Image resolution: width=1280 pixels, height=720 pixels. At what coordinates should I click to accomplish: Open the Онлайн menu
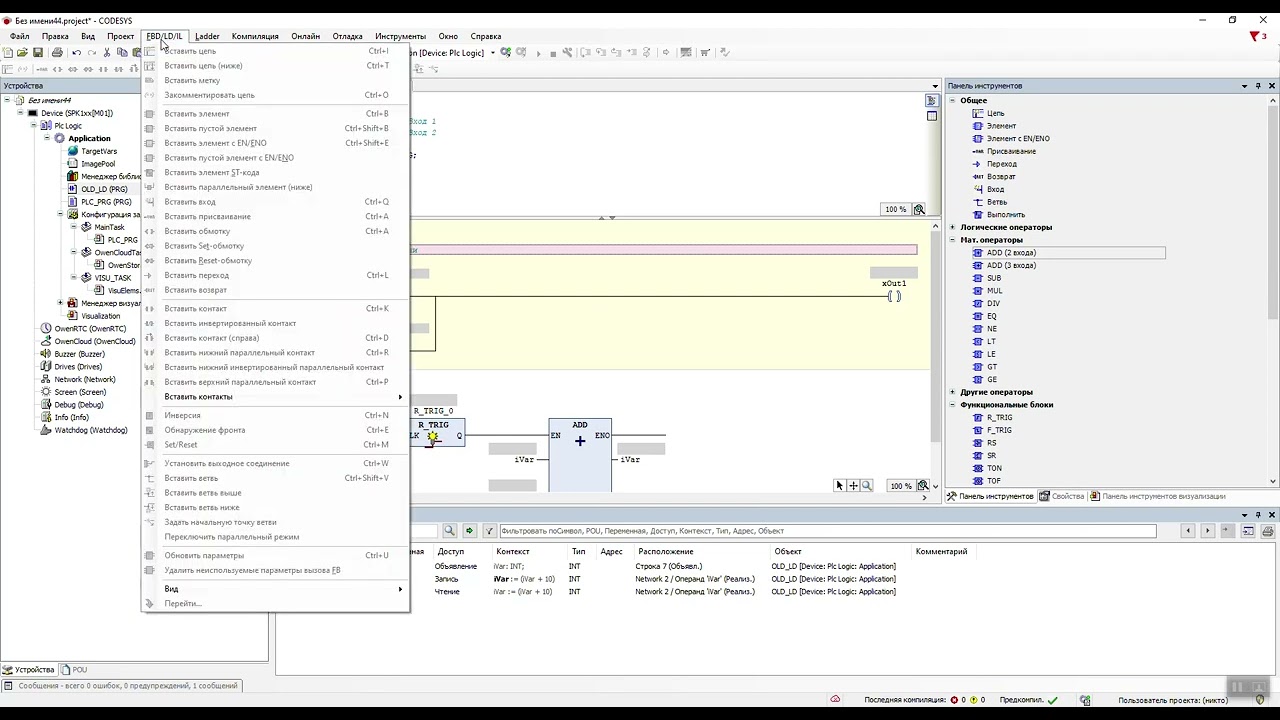[x=306, y=36]
